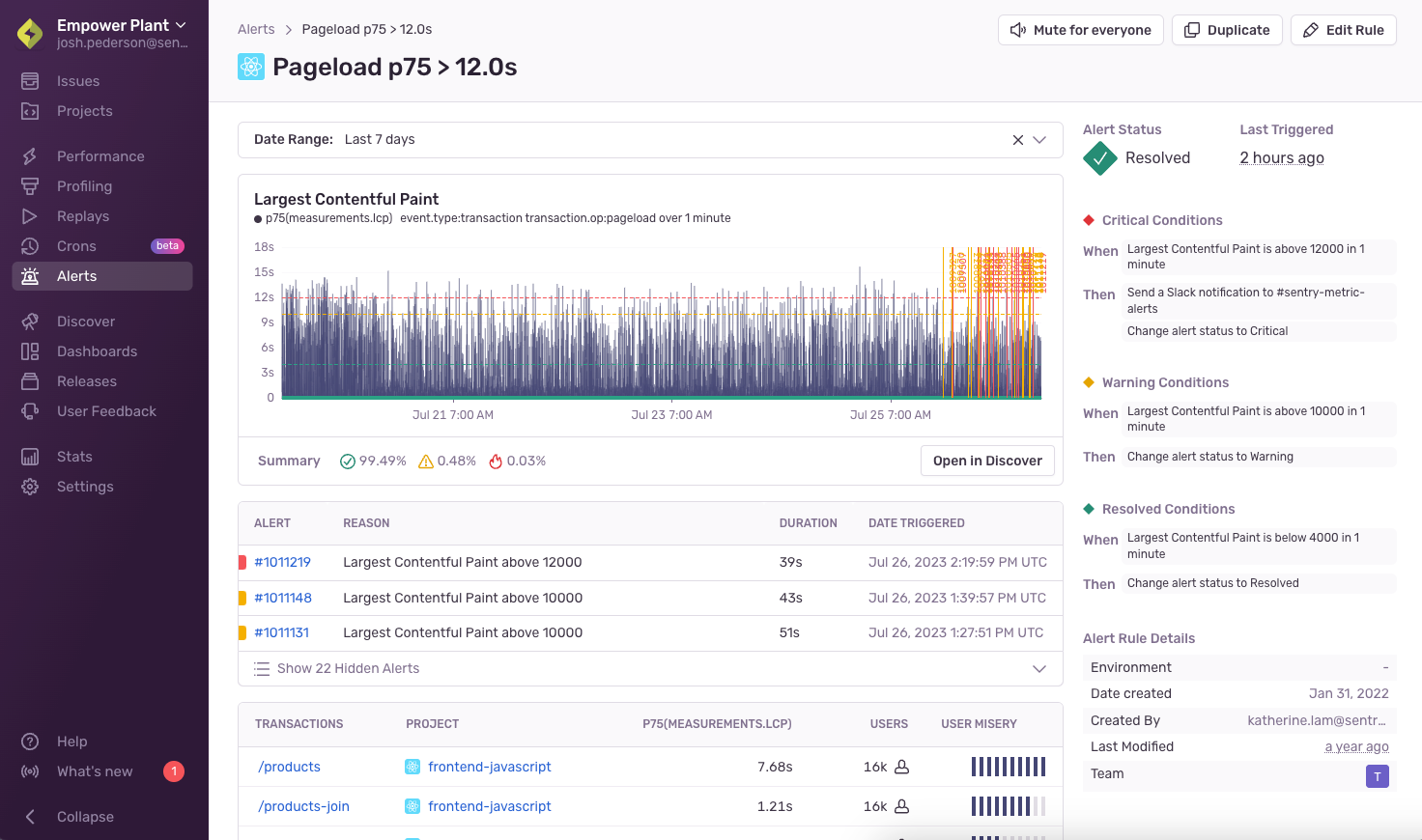Select Performance in the sidebar menu

100,156
